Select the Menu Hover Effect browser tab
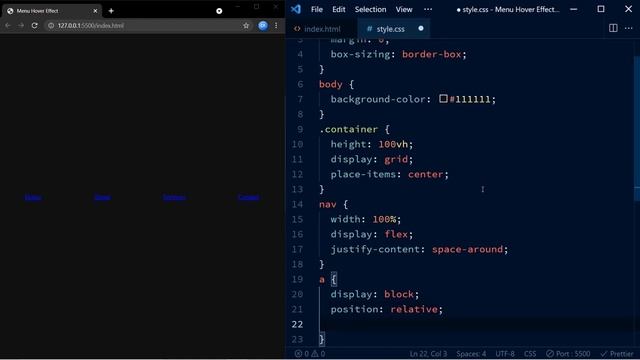This screenshot has height=360, width=640. click(50, 11)
